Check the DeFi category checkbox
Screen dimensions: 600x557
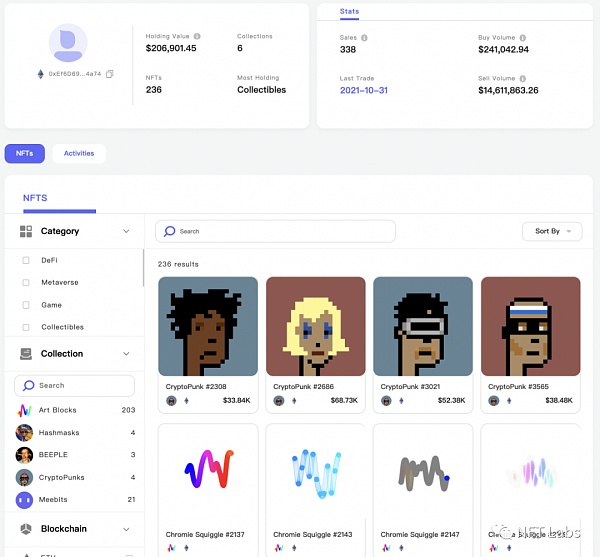tap(26, 260)
